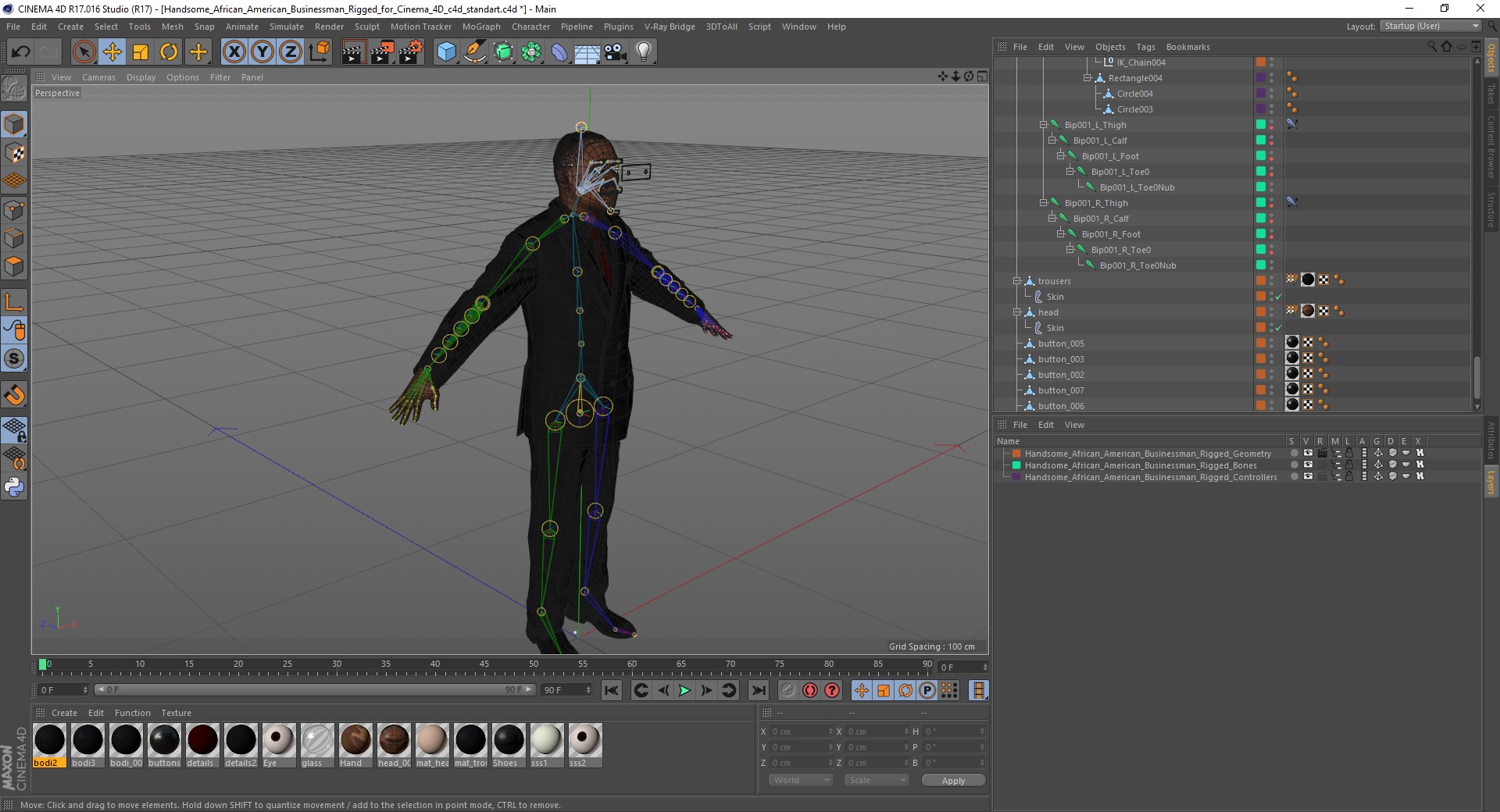The width and height of the screenshot is (1500, 812).
Task: Open the Simulate menu
Action: point(287,27)
